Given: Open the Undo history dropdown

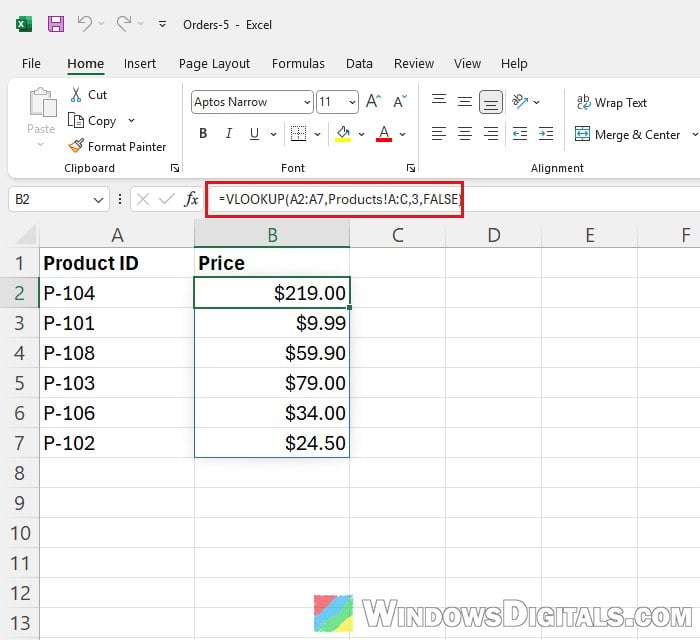Looking at the screenshot, I should click(x=101, y=24).
